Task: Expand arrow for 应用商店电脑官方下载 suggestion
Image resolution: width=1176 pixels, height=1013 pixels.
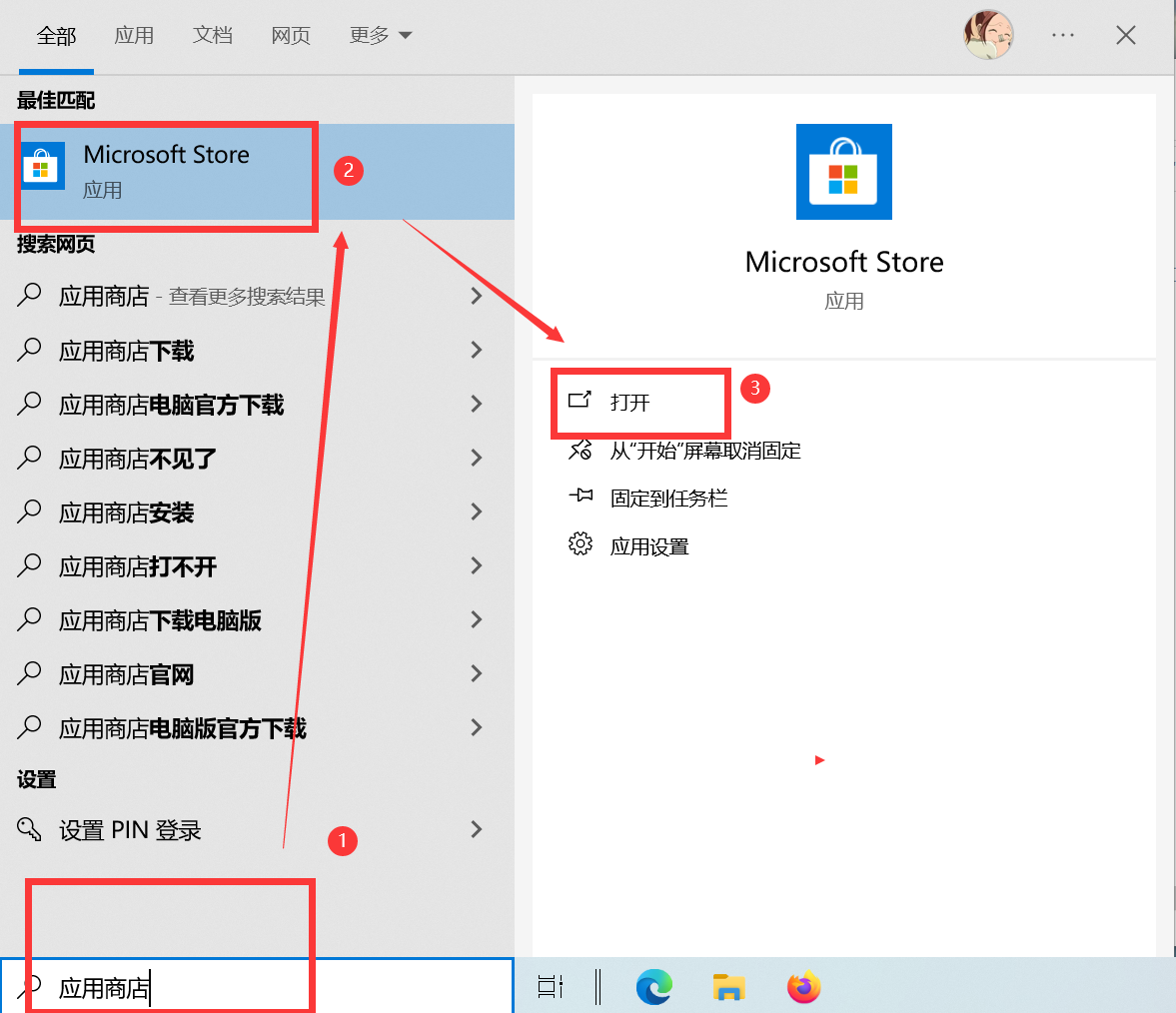Action: 477,404
